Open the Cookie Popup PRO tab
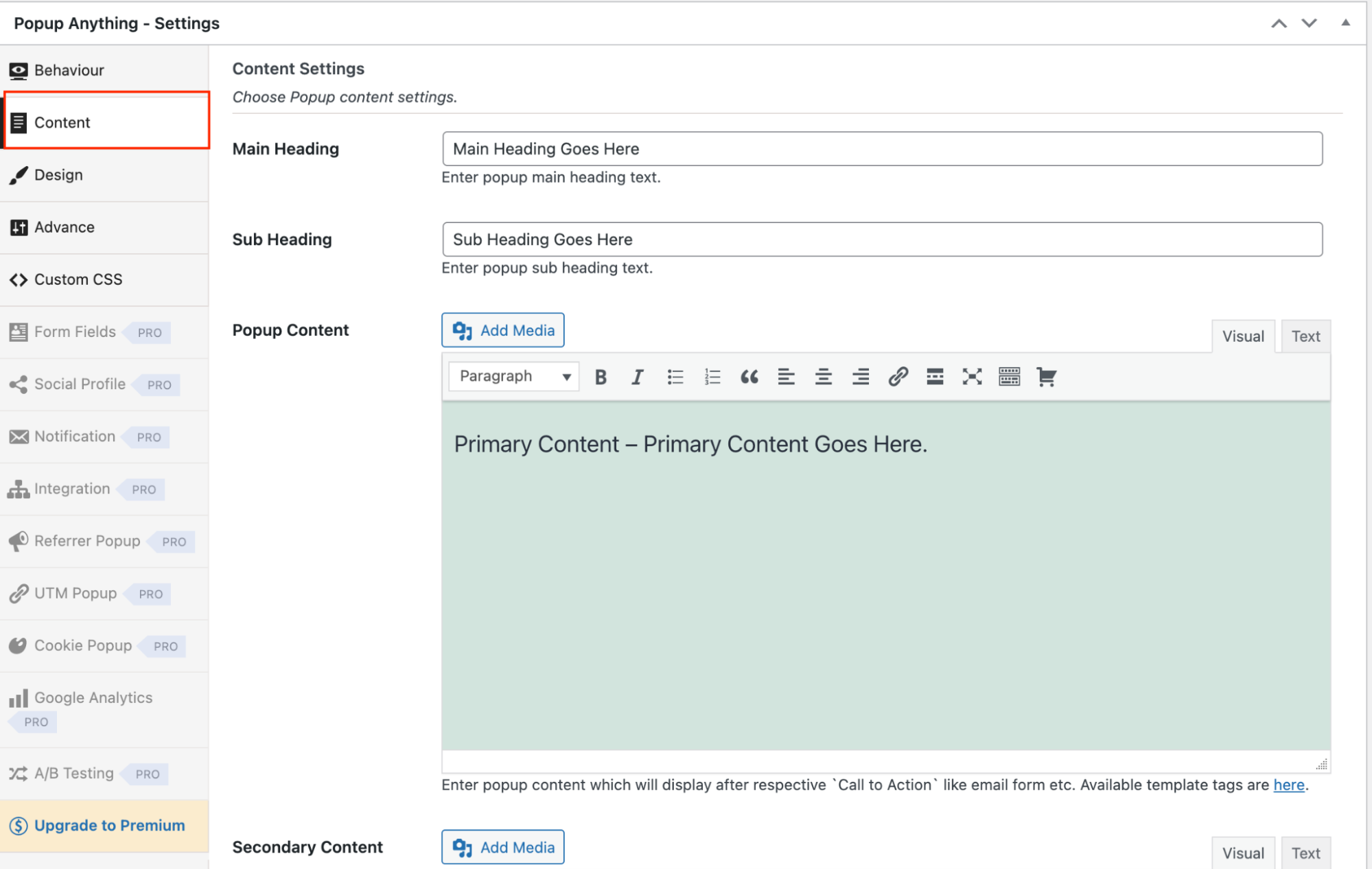Image resolution: width=1372 pixels, height=869 pixels. [x=104, y=645]
